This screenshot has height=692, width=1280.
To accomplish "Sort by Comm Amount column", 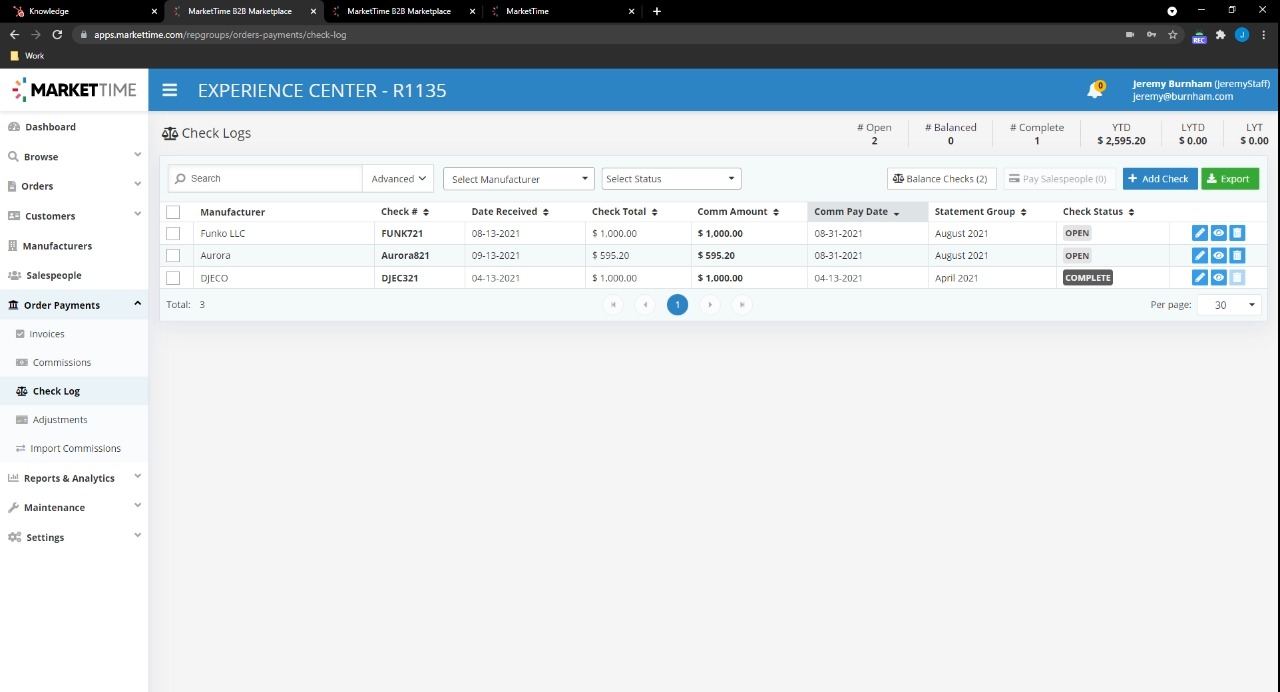I will [738, 212].
